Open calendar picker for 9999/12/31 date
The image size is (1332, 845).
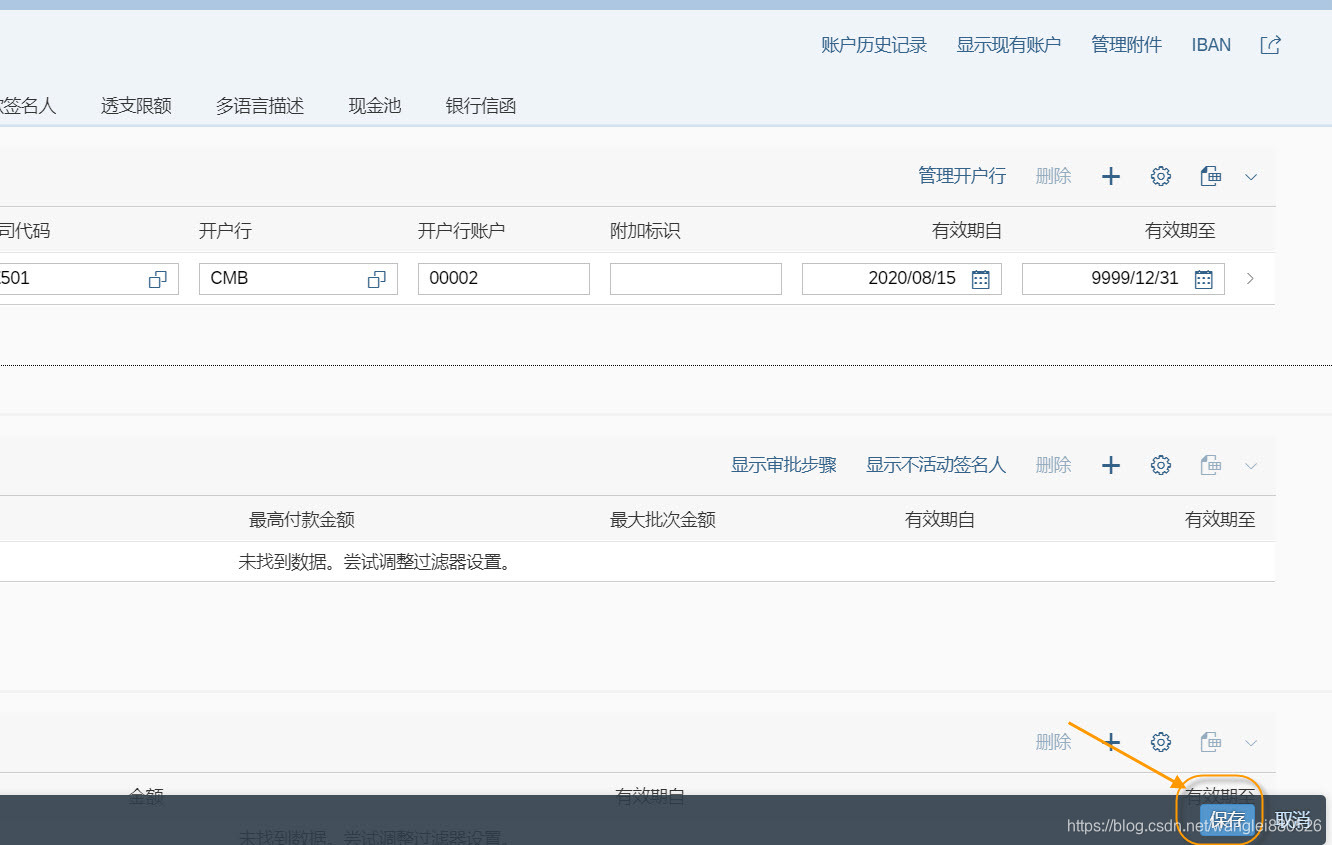pos(1203,280)
